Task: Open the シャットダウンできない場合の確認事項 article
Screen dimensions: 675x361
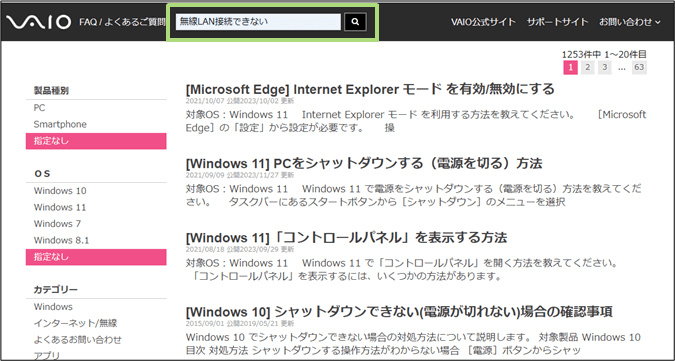Action: [x=399, y=312]
